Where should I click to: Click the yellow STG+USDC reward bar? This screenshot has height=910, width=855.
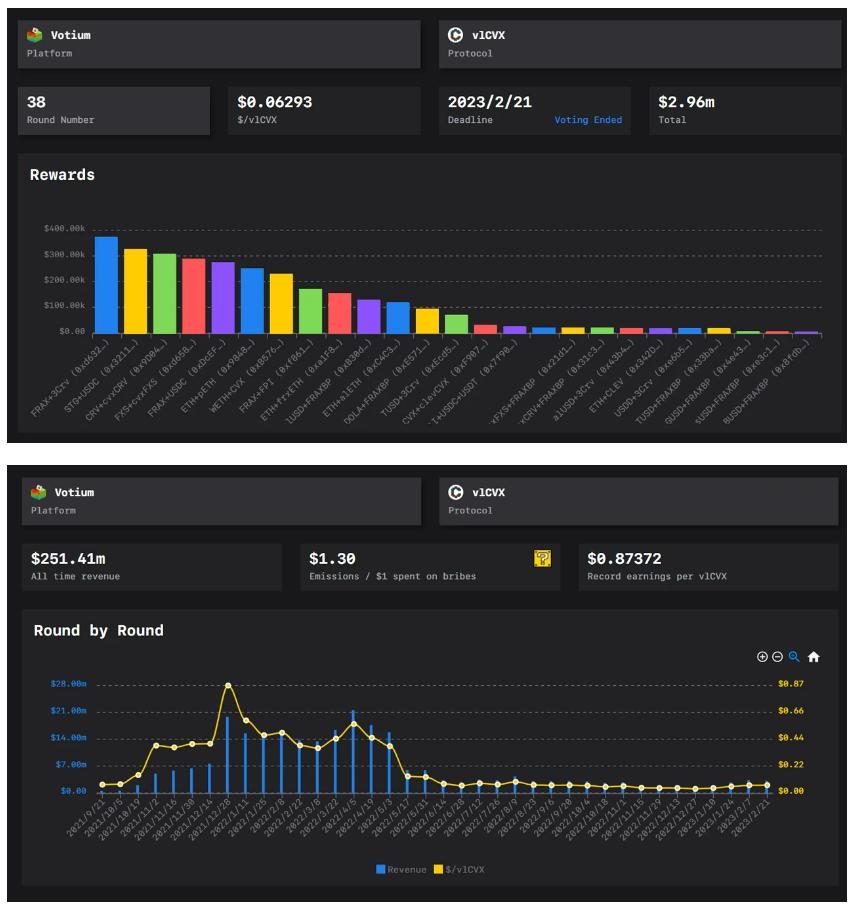click(135, 291)
